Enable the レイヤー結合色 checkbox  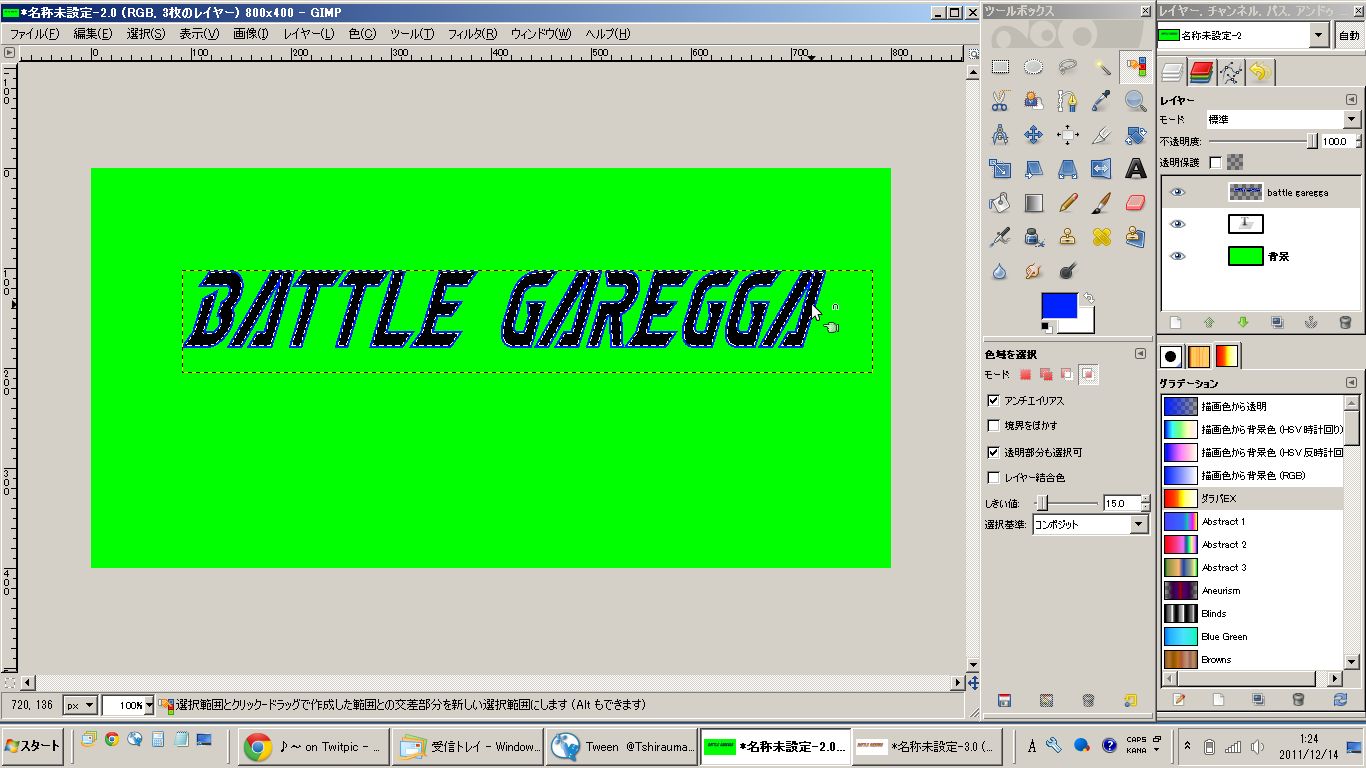(x=993, y=478)
